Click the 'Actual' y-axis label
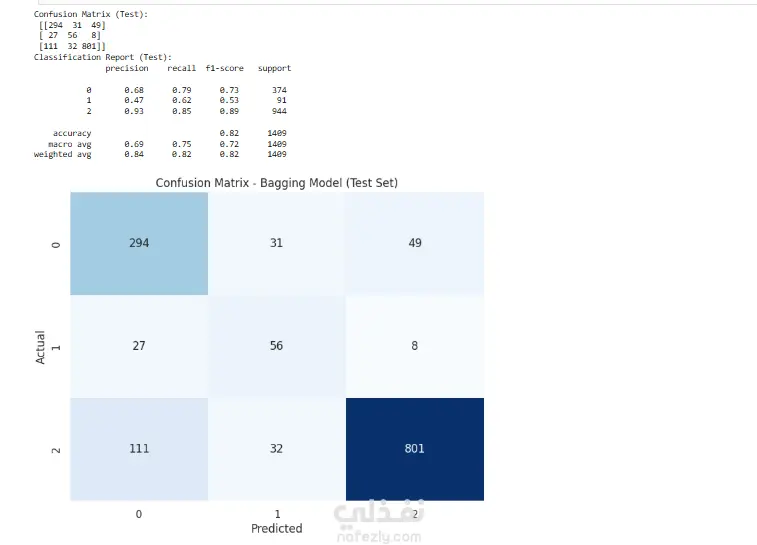This screenshot has height=545, width=757. coord(41,346)
